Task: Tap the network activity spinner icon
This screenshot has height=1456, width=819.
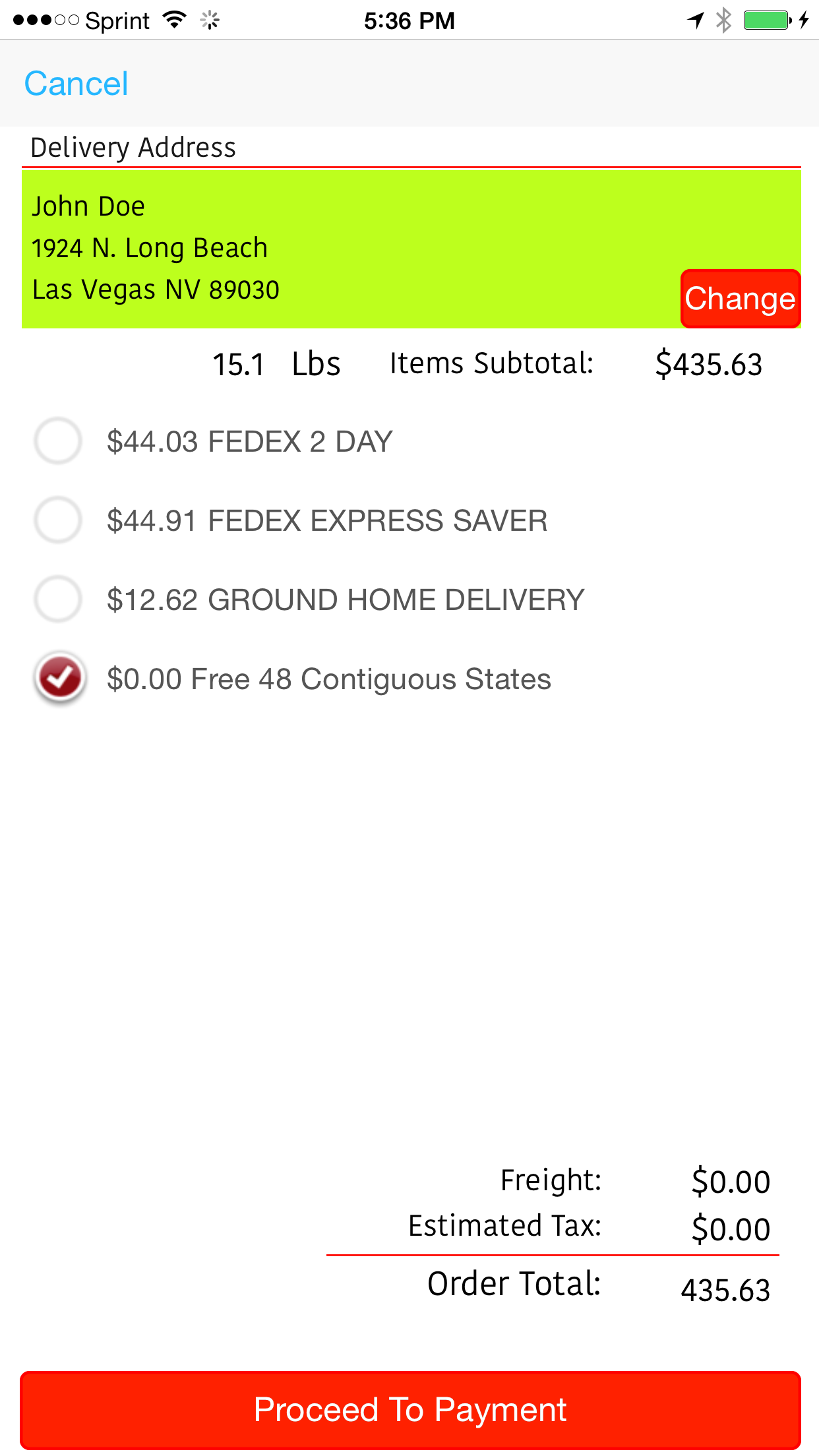Action: (210, 20)
